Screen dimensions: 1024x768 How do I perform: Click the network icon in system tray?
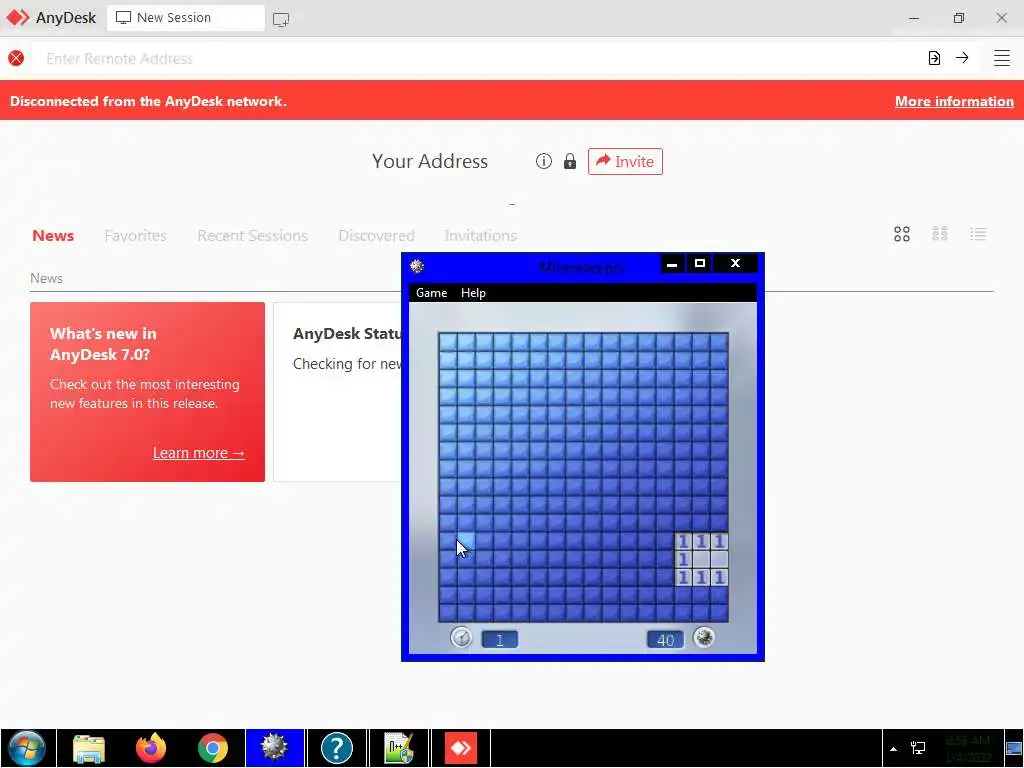click(x=918, y=748)
